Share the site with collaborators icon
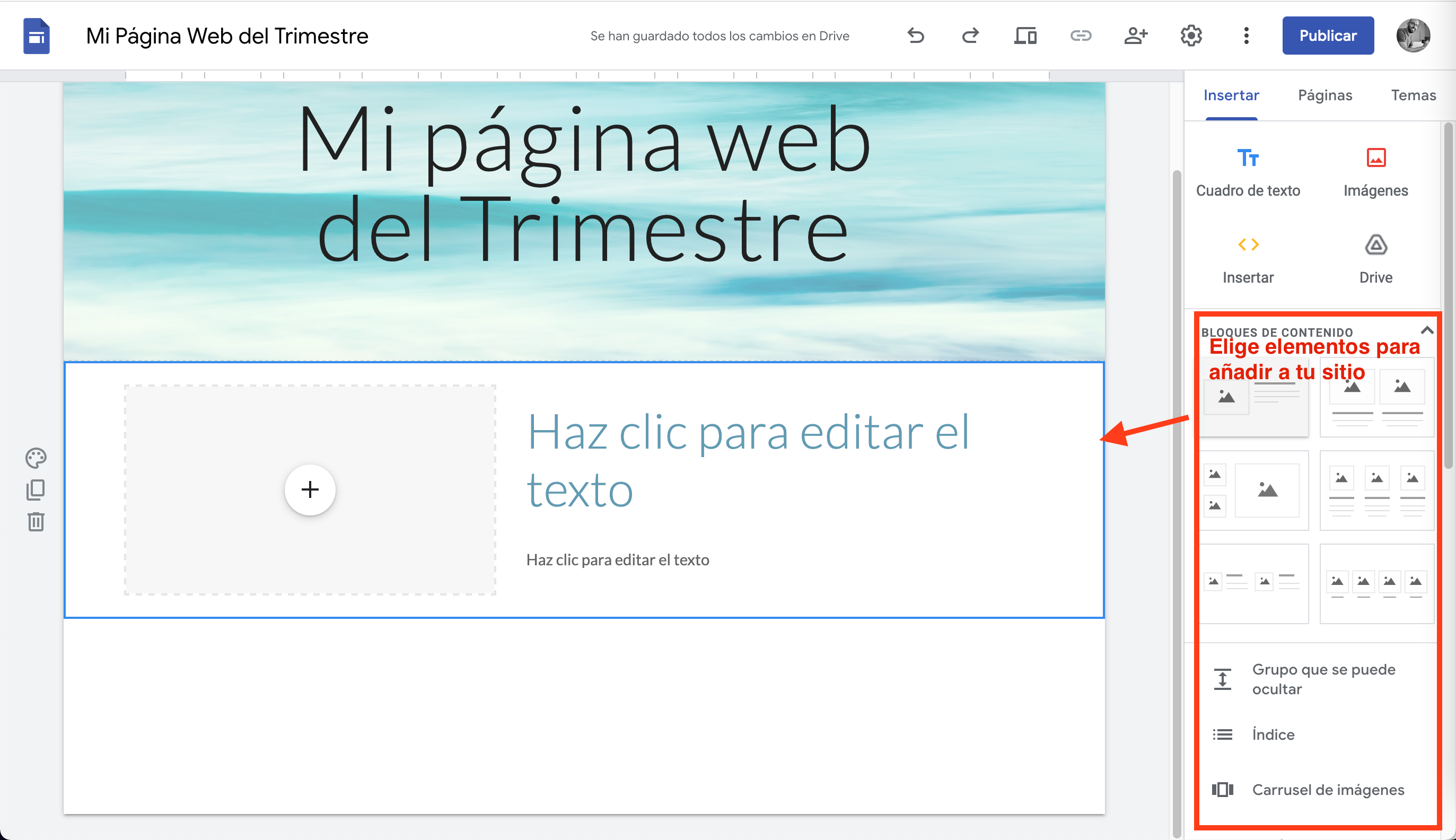This screenshot has width=1456, height=840. [x=1136, y=35]
